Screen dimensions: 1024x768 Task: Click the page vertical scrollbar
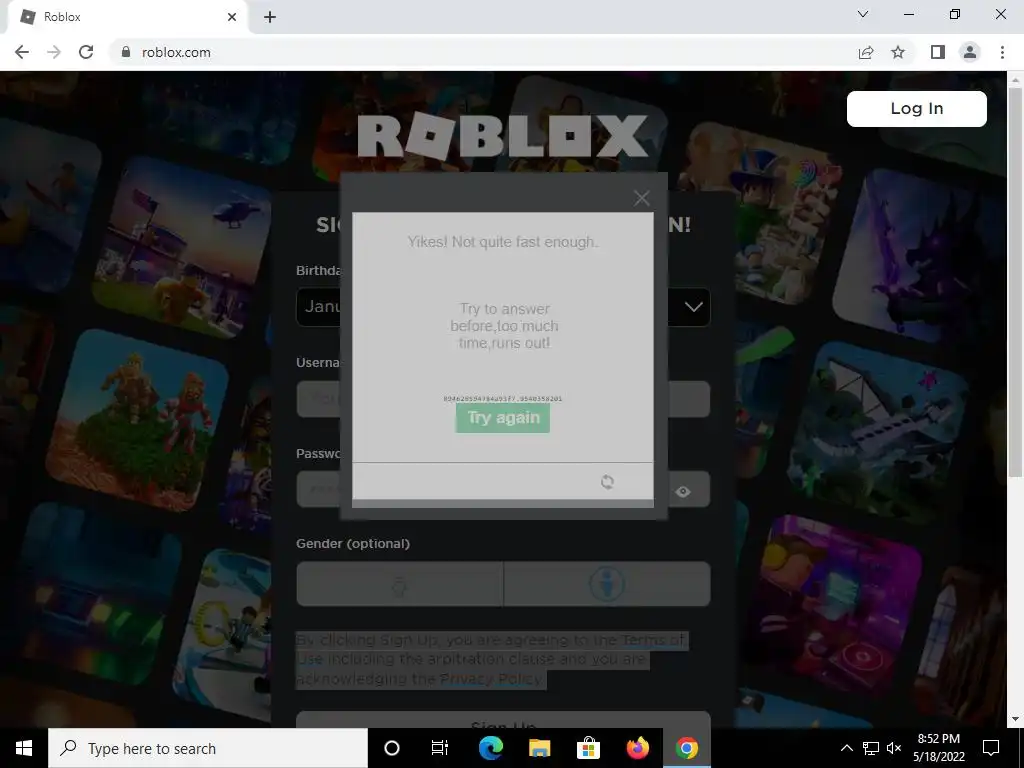pos(1015,281)
